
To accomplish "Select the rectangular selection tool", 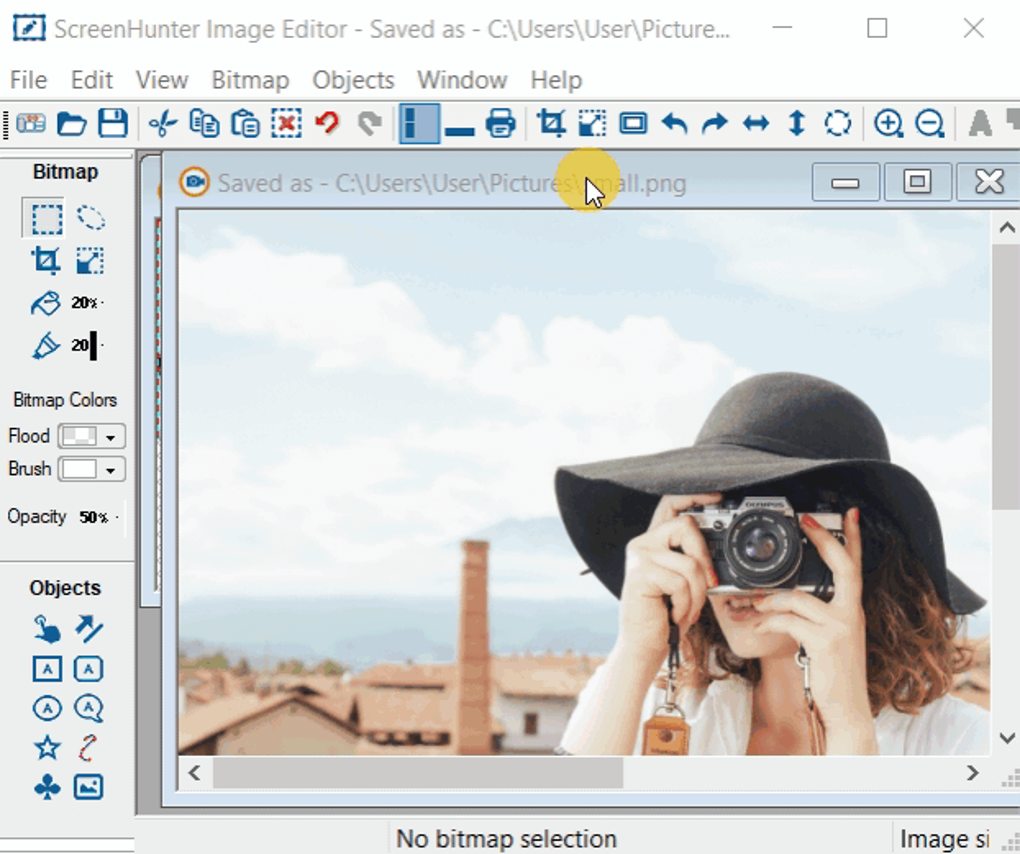I will [46, 217].
